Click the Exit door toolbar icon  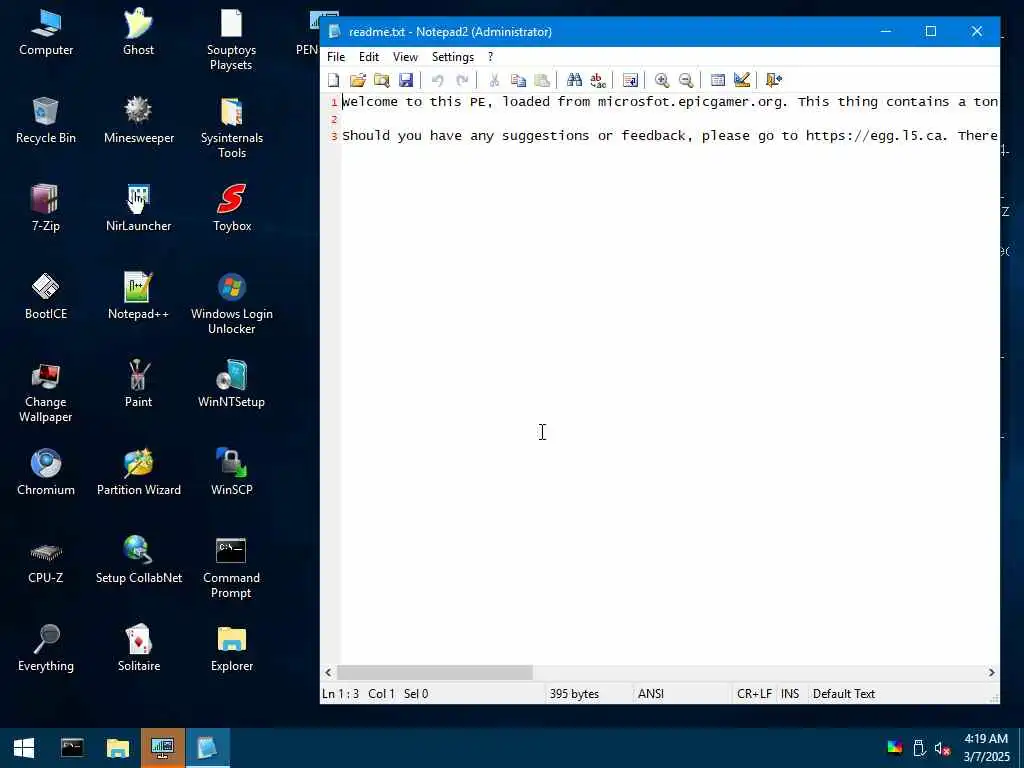(774, 80)
